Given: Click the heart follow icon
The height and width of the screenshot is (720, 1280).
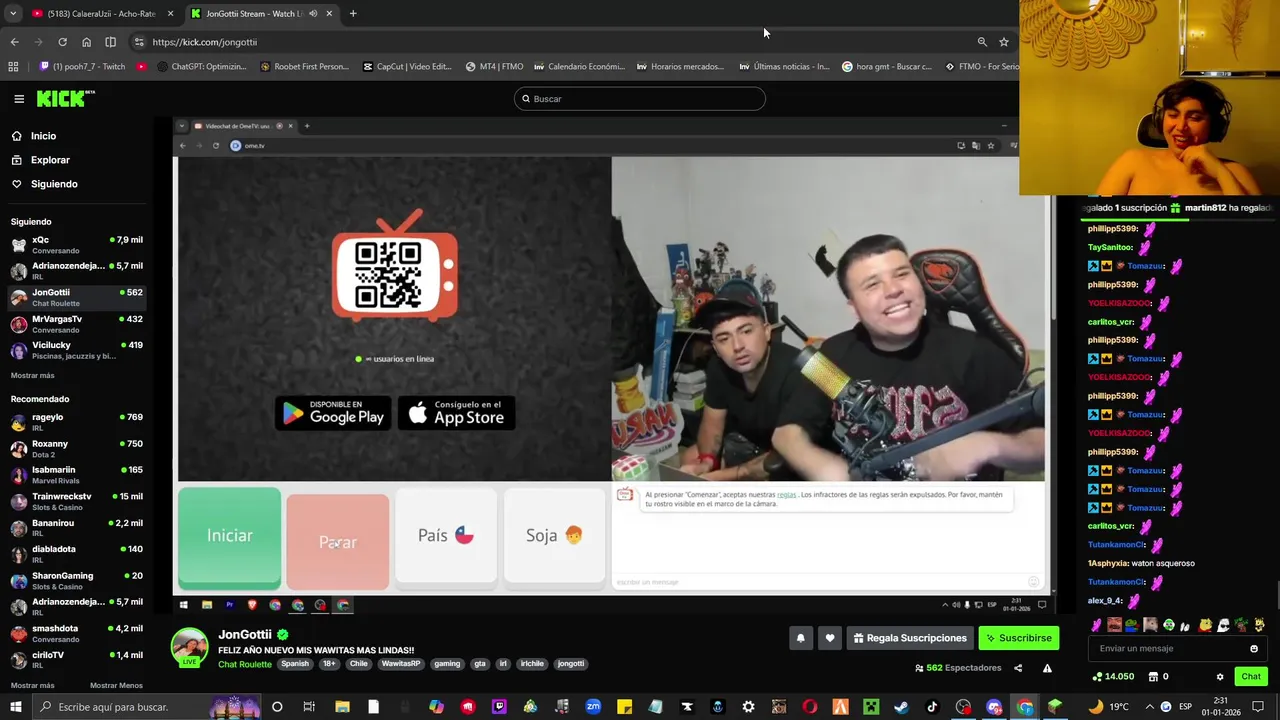Looking at the screenshot, I should [x=829, y=638].
